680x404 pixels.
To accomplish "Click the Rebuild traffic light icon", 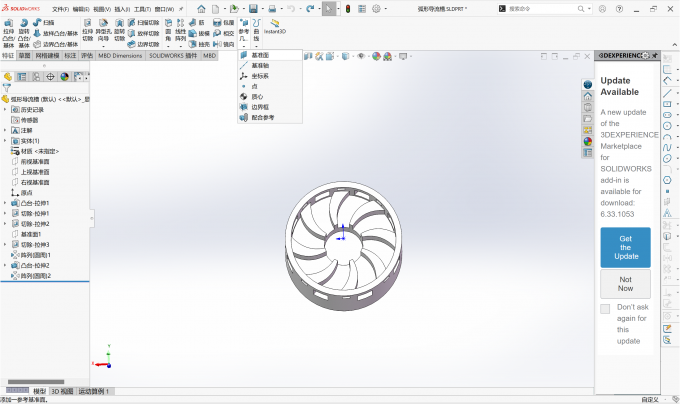I will pyautogui.click(x=348, y=9).
